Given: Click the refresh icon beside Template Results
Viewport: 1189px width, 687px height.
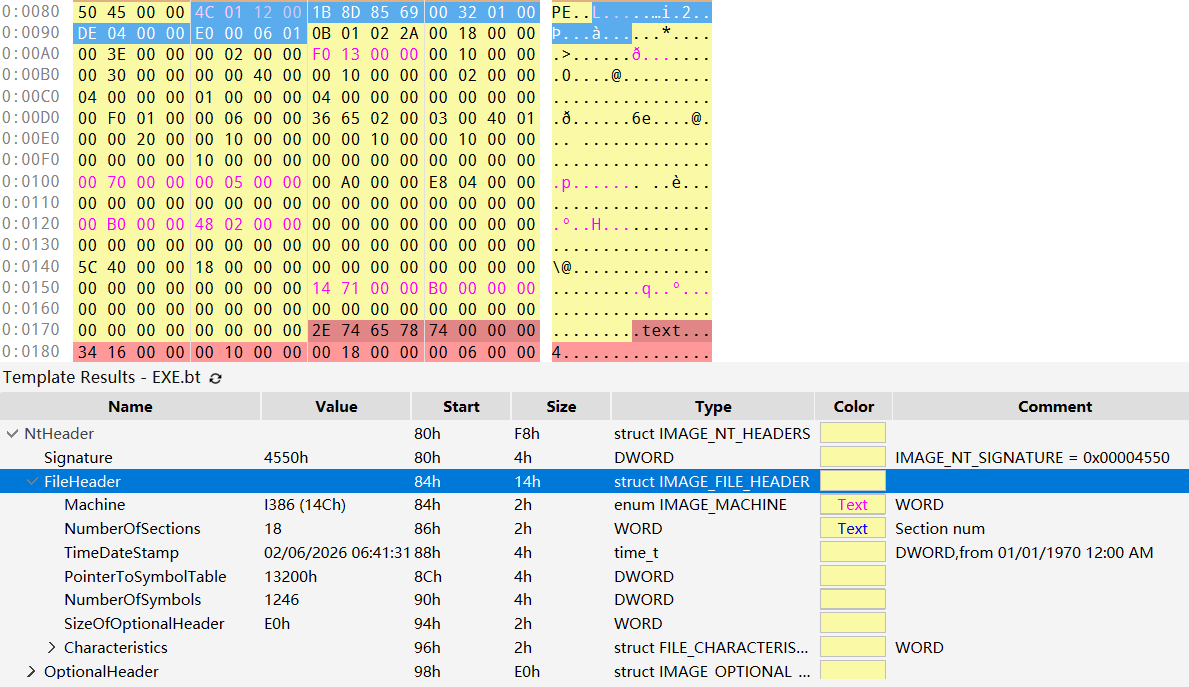Looking at the screenshot, I should click(x=215, y=378).
